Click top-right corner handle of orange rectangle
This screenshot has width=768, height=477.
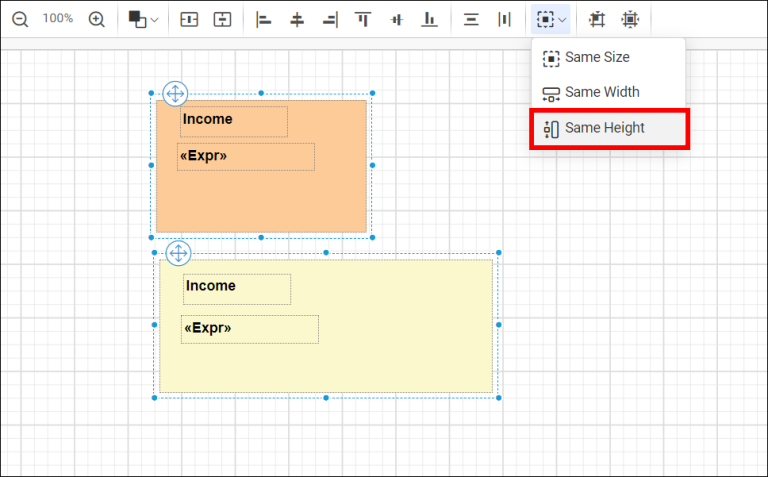point(372,93)
